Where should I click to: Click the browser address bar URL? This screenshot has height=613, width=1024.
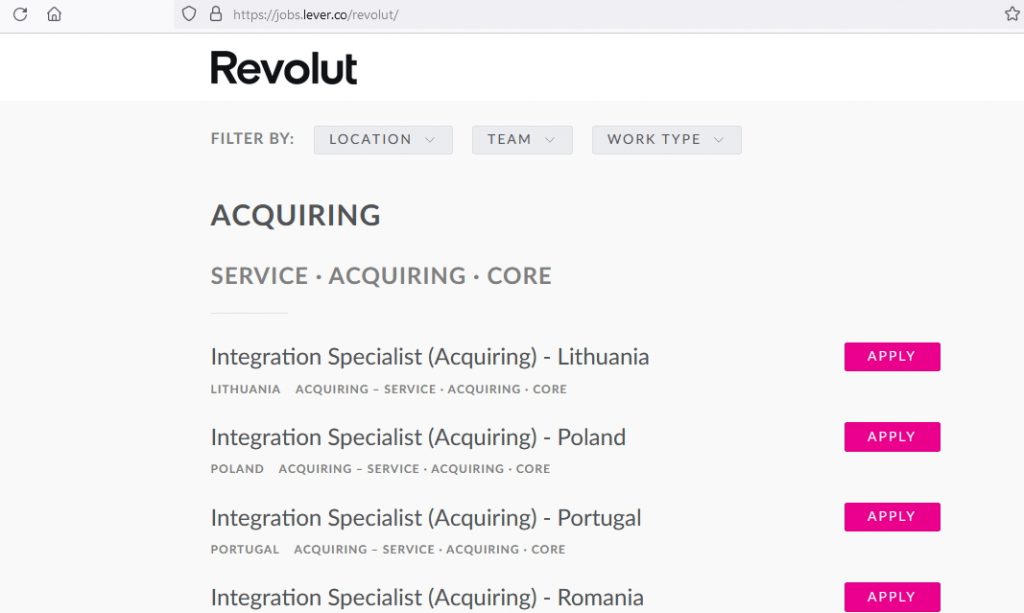pyautogui.click(x=316, y=15)
